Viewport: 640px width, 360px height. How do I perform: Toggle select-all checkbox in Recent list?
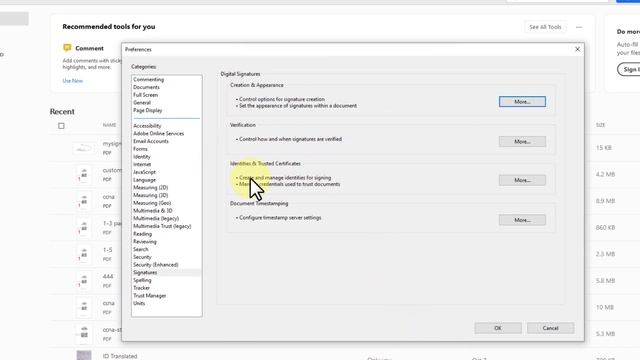[61, 126]
